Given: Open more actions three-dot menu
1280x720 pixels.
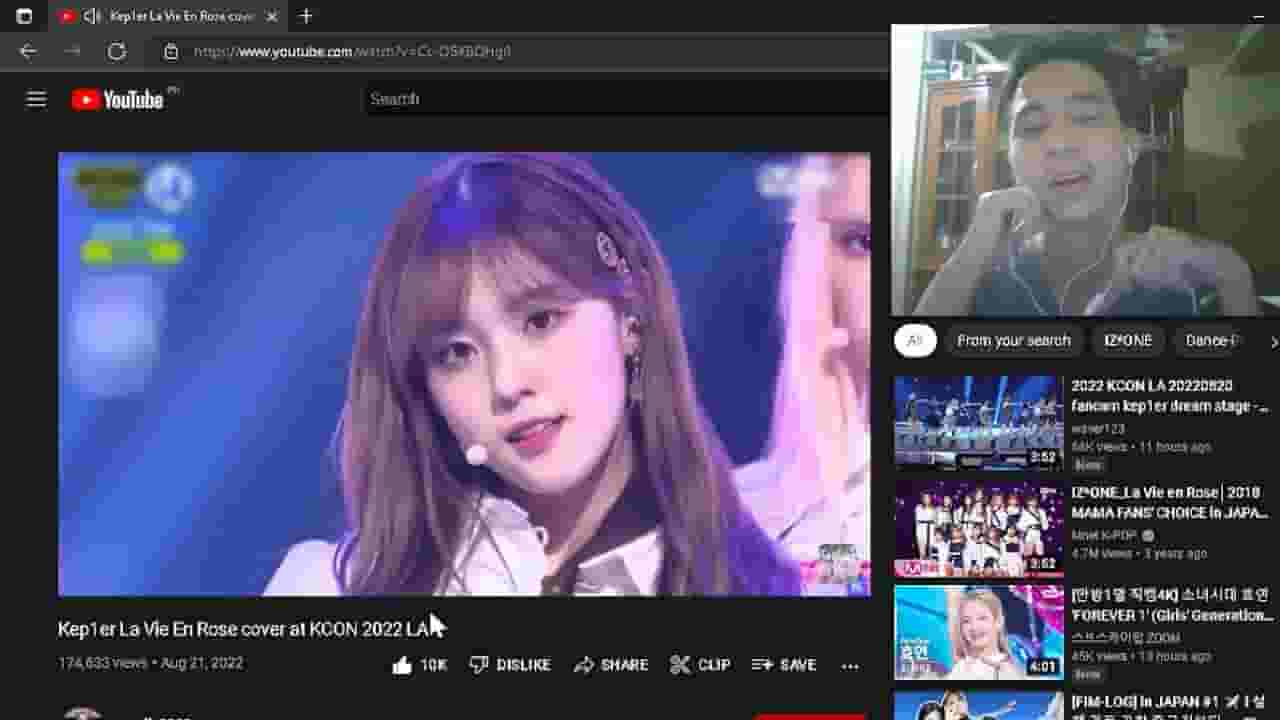Looking at the screenshot, I should click(850, 666).
